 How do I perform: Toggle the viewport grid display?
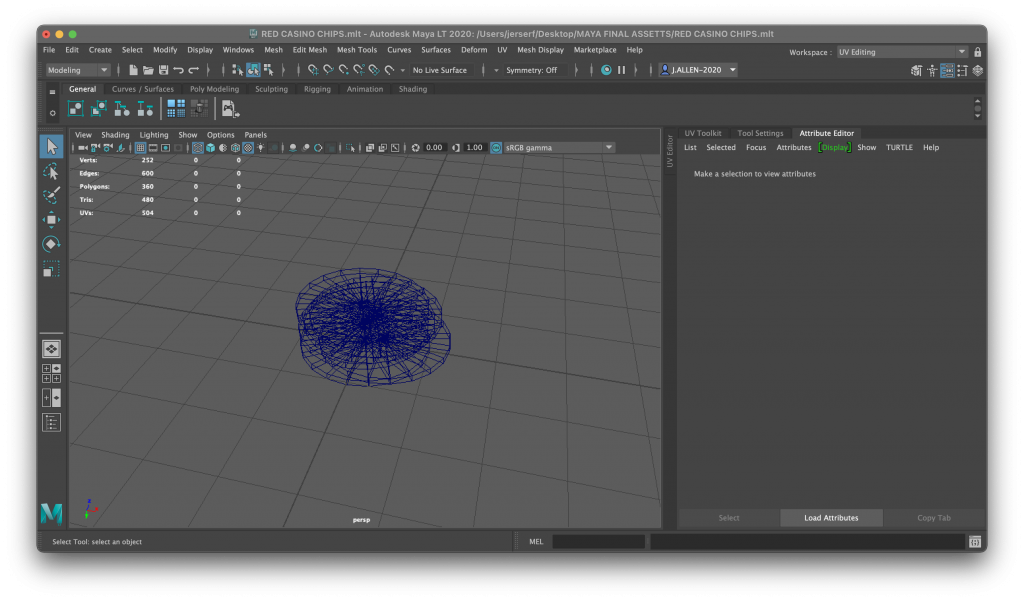point(141,147)
